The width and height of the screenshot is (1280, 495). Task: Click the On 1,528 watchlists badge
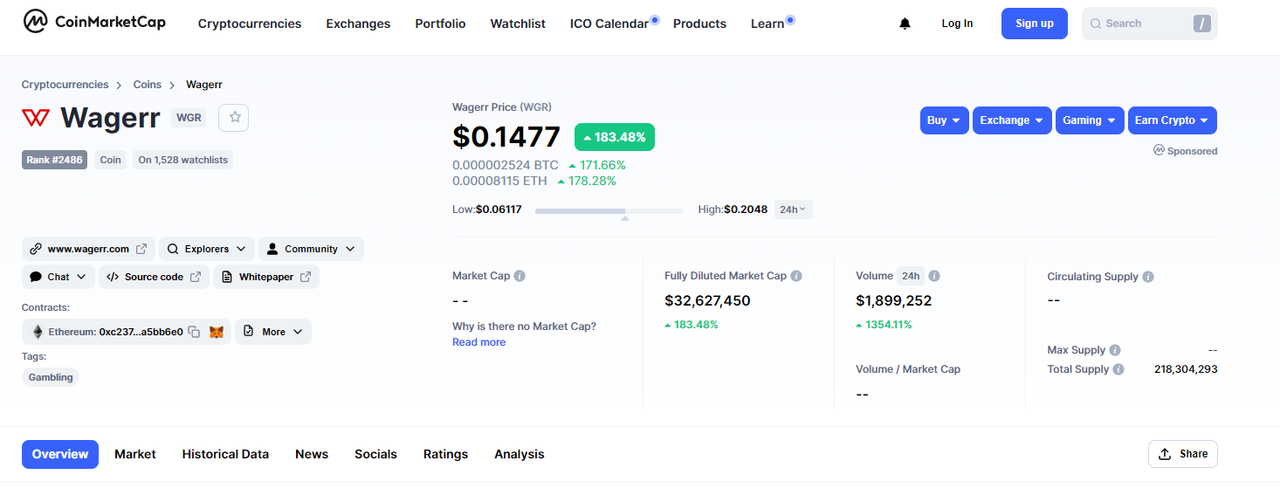[183, 160]
